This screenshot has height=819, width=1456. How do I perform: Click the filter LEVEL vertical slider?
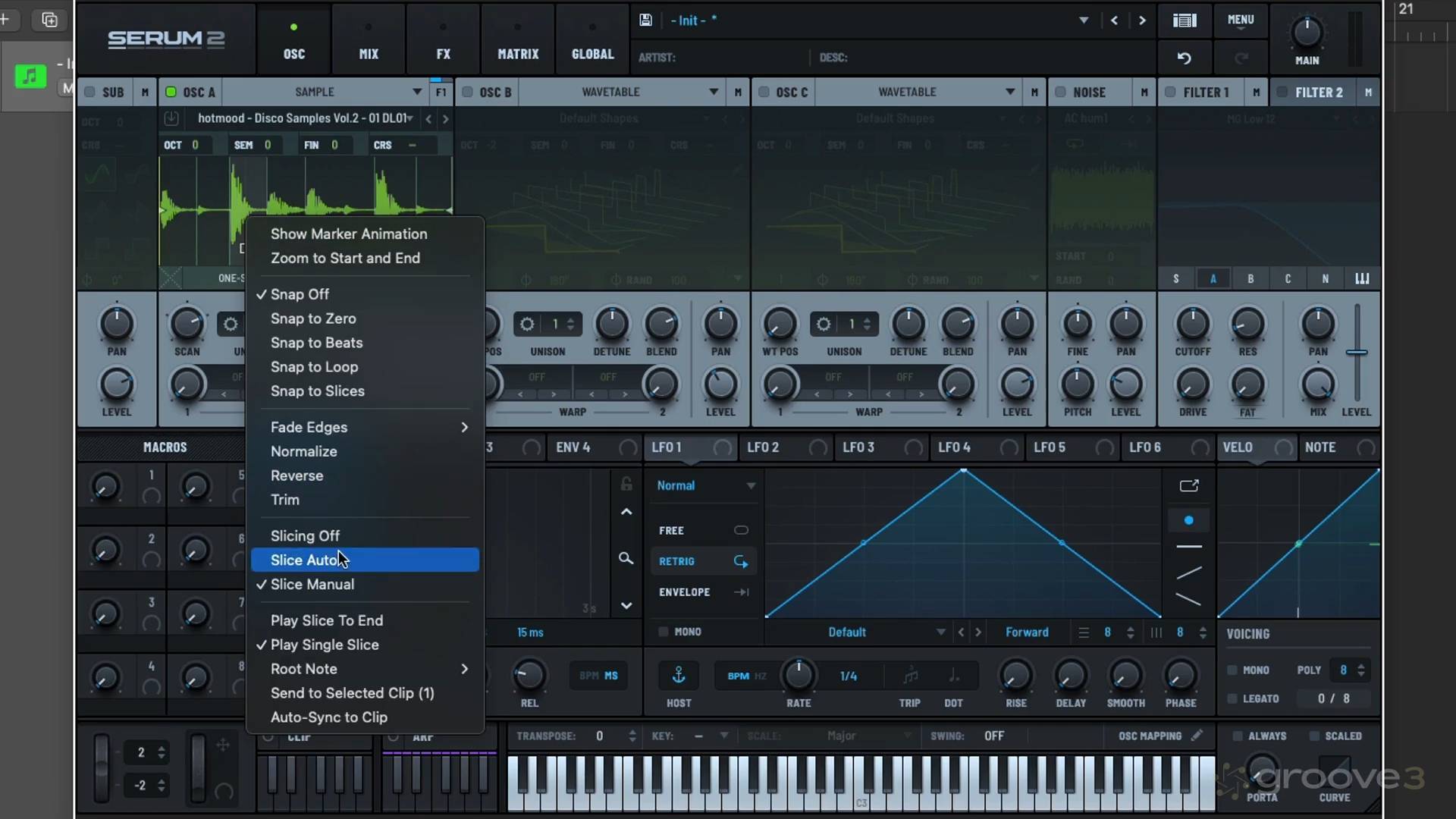1357,353
